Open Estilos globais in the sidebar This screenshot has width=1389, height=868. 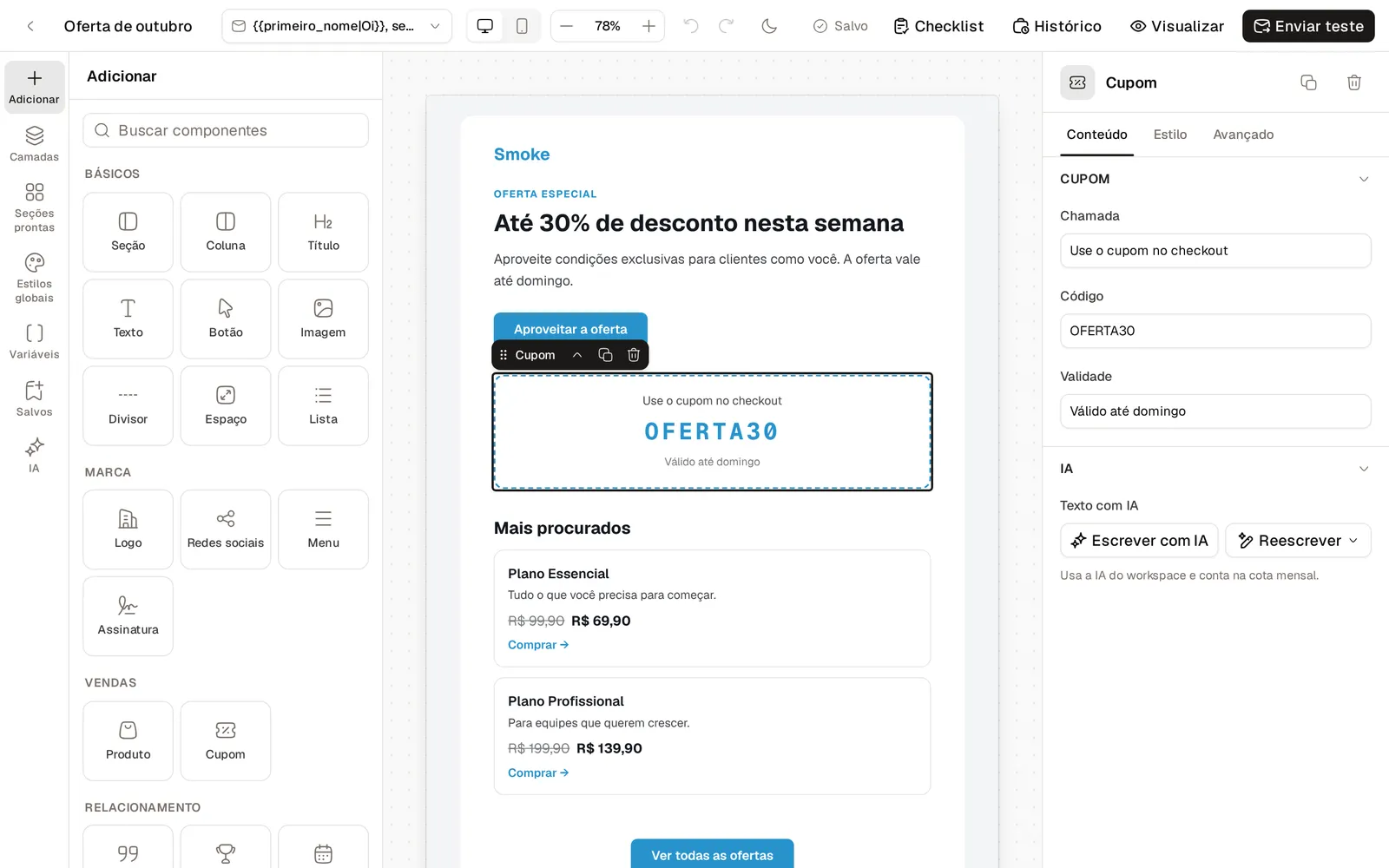pyautogui.click(x=35, y=279)
